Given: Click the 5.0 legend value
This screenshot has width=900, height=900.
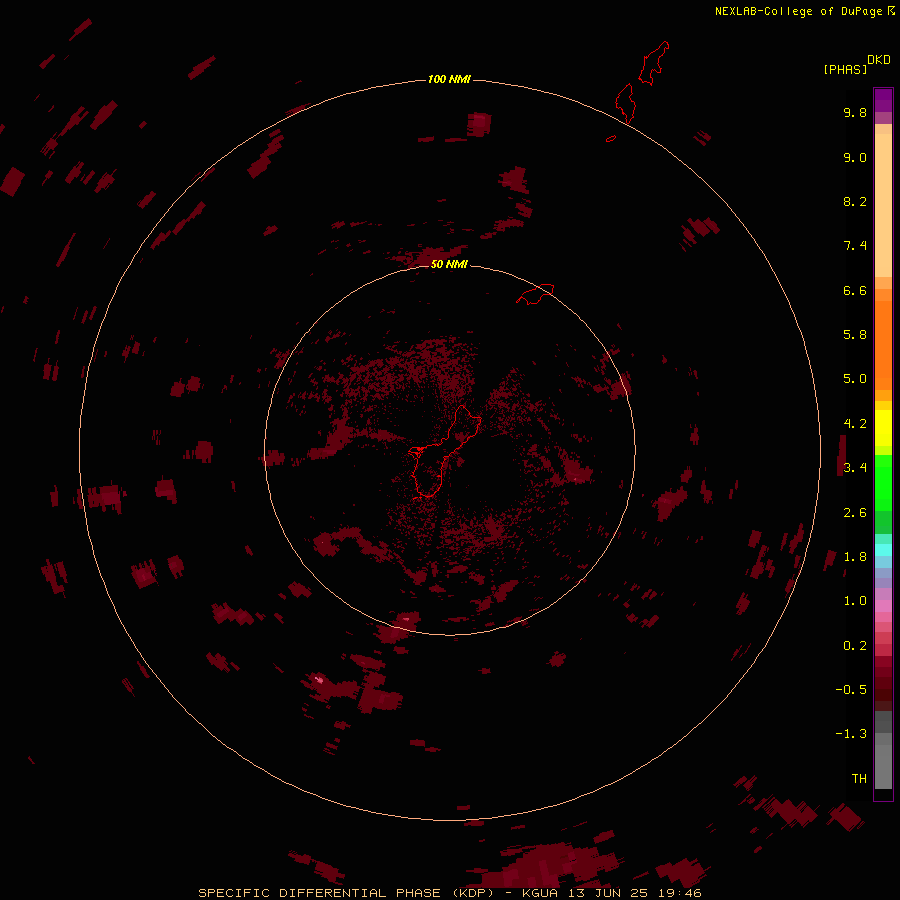Looking at the screenshot, I should click(855, 379).
